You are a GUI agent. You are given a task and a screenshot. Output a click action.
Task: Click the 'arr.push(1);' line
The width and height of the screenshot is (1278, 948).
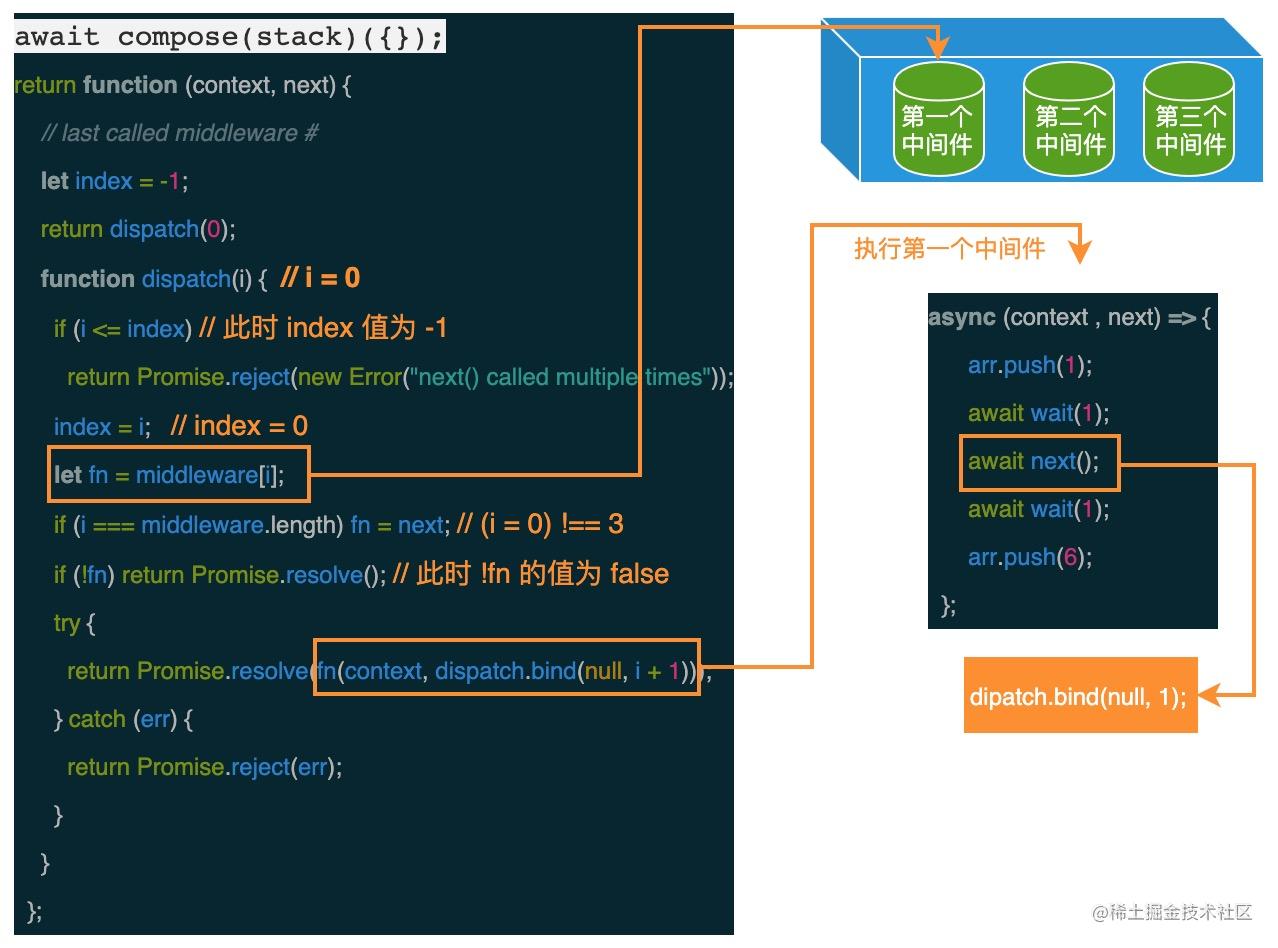[x=1030, y=365]
